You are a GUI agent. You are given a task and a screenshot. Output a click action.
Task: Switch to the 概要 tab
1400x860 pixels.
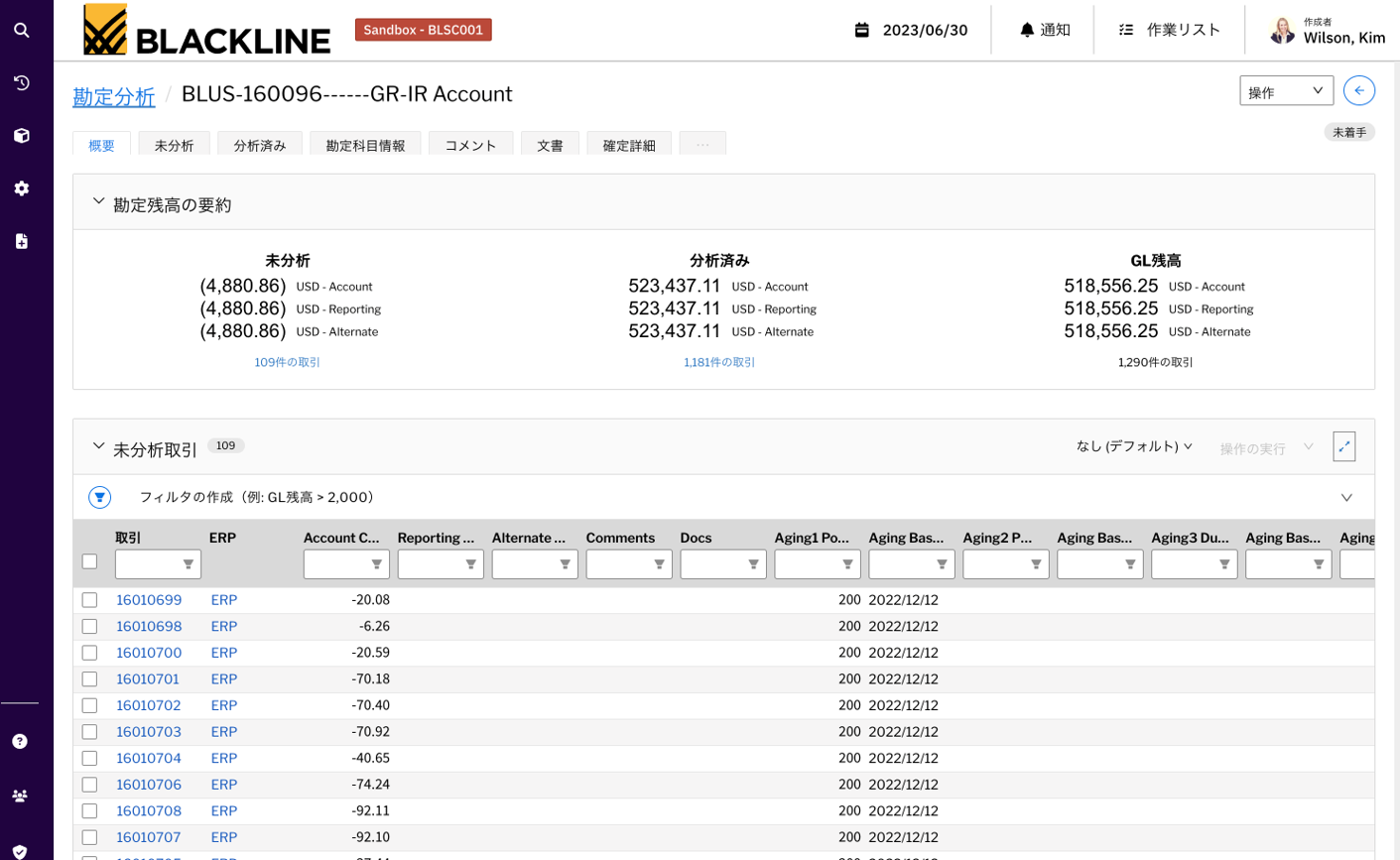(x=102, y=145)
